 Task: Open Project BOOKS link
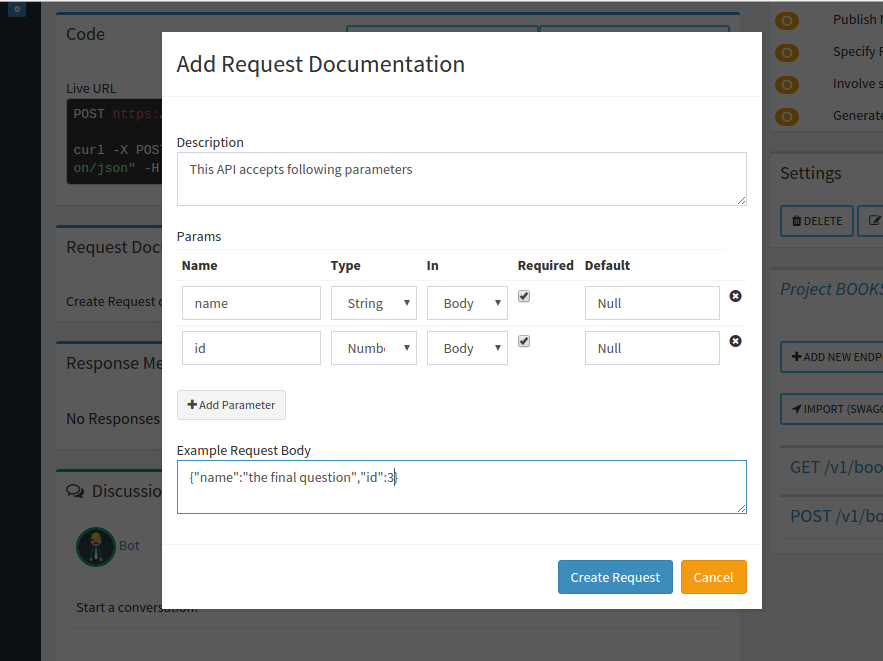pyautogui.click(x=831, y=289)
